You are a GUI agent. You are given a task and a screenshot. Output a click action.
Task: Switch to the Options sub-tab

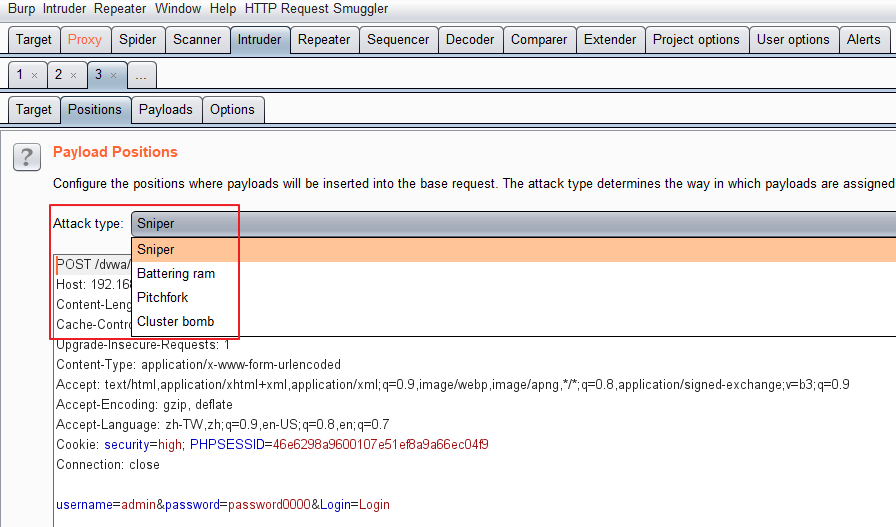click(x=232, y=109)
